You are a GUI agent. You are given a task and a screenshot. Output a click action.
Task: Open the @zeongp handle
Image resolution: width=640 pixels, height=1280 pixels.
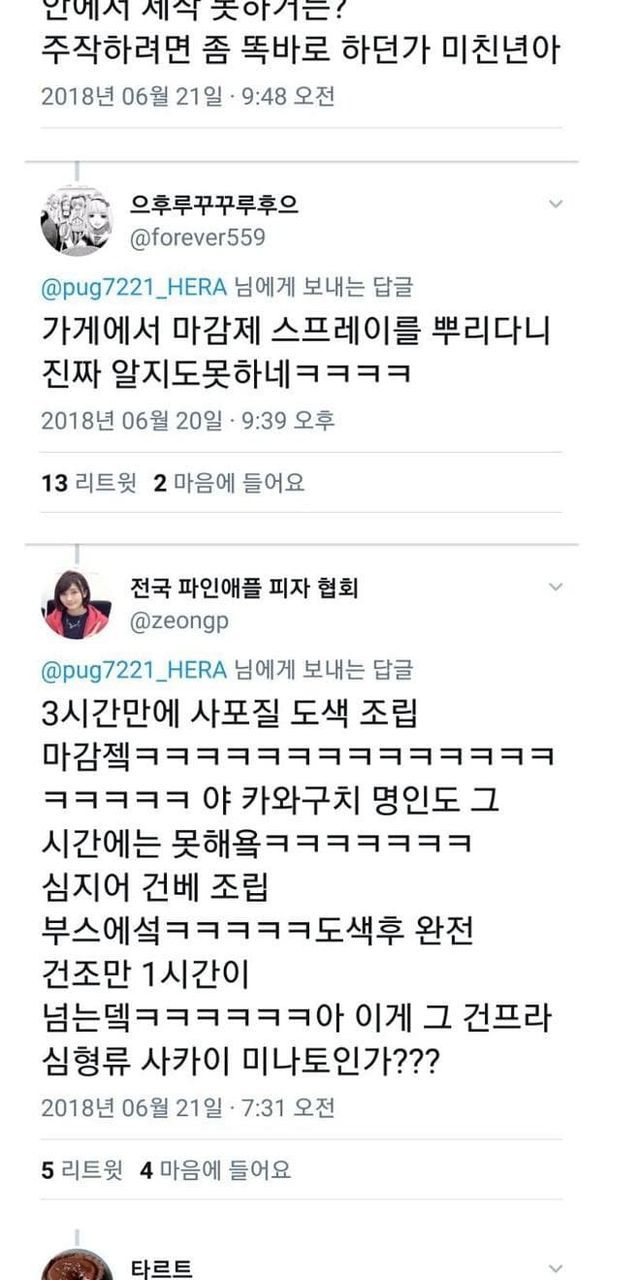(x=180, y=621)
